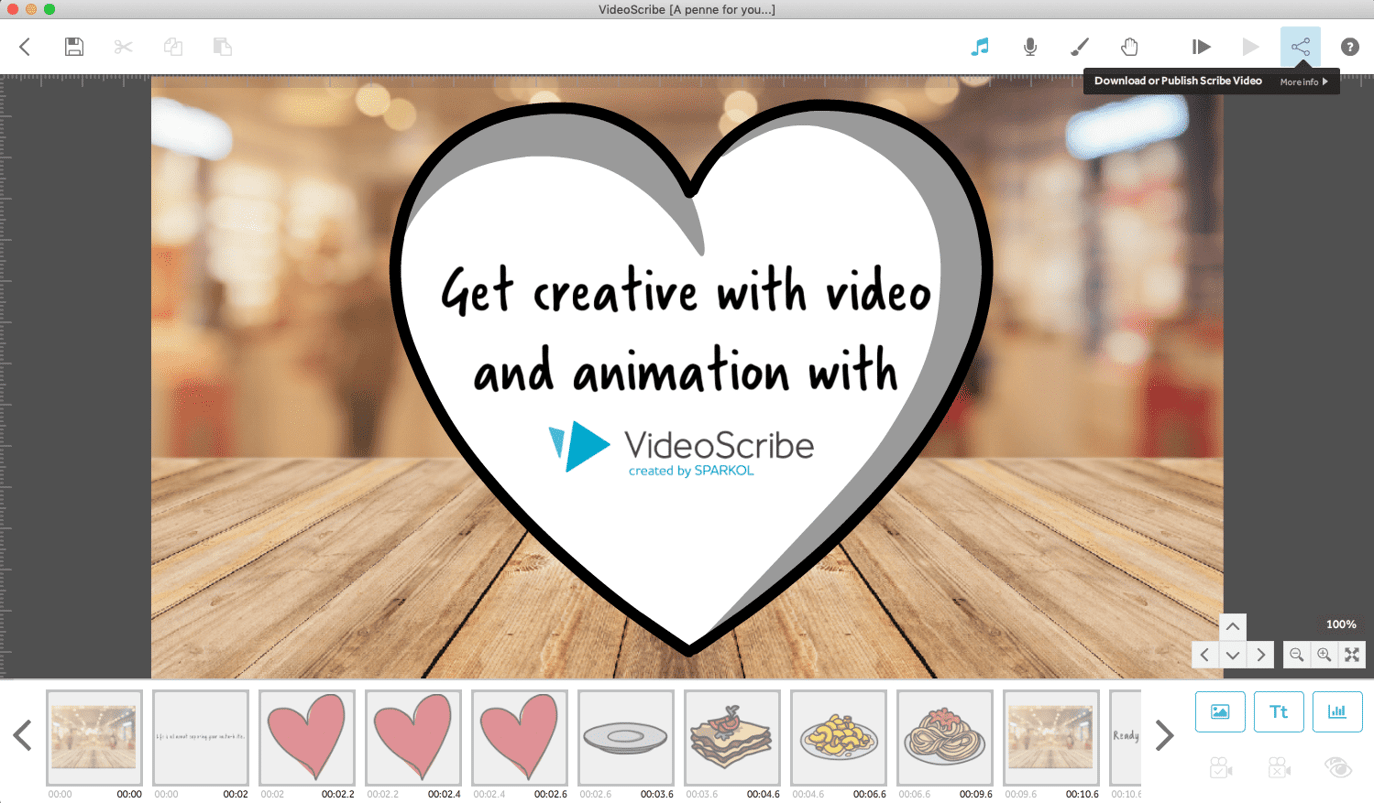
Task: Open the paintbrush drawing options
Action: pos(1080,46)
